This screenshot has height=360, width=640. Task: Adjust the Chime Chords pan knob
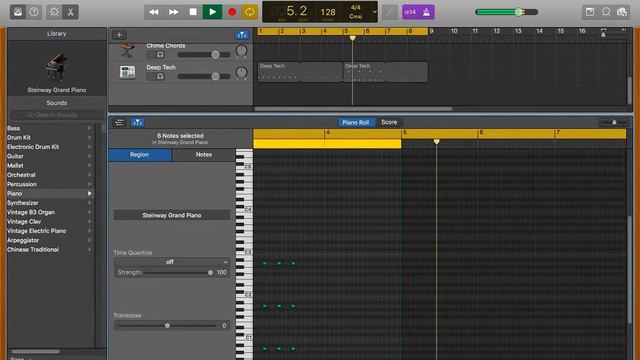coord(242,51)
